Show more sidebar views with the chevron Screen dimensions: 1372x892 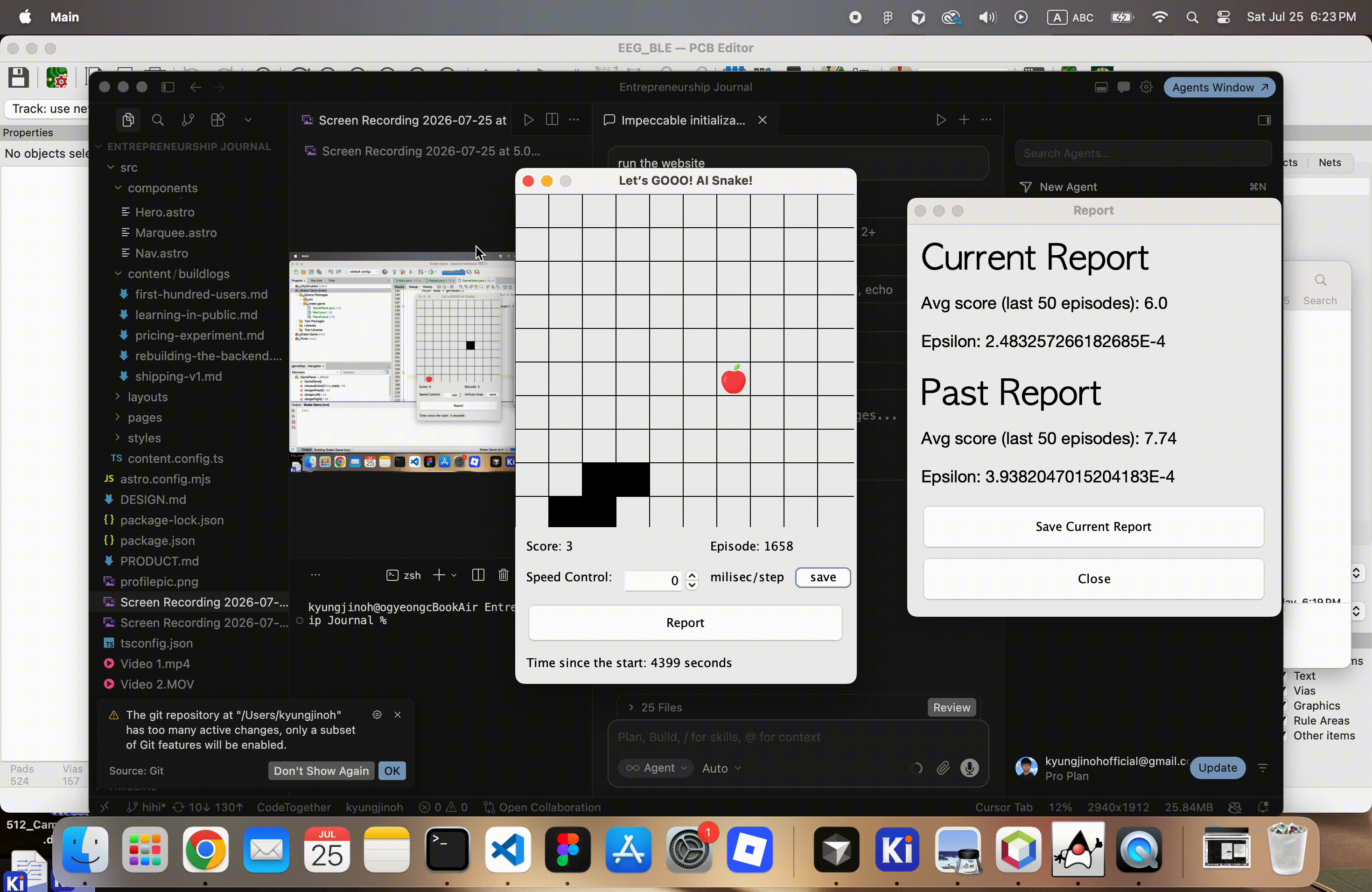(248, 120)
